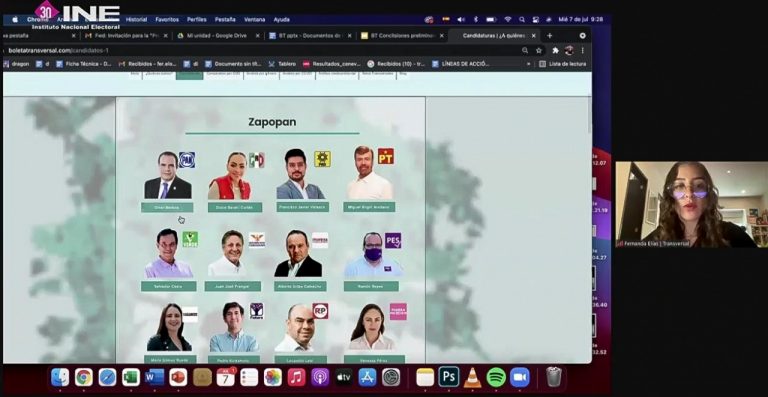Open VLC media player in the Dock

[x=473, y=377]
